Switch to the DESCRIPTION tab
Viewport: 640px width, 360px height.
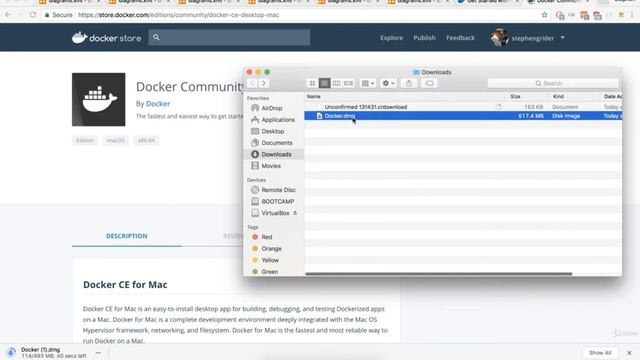tap(127, 236)
